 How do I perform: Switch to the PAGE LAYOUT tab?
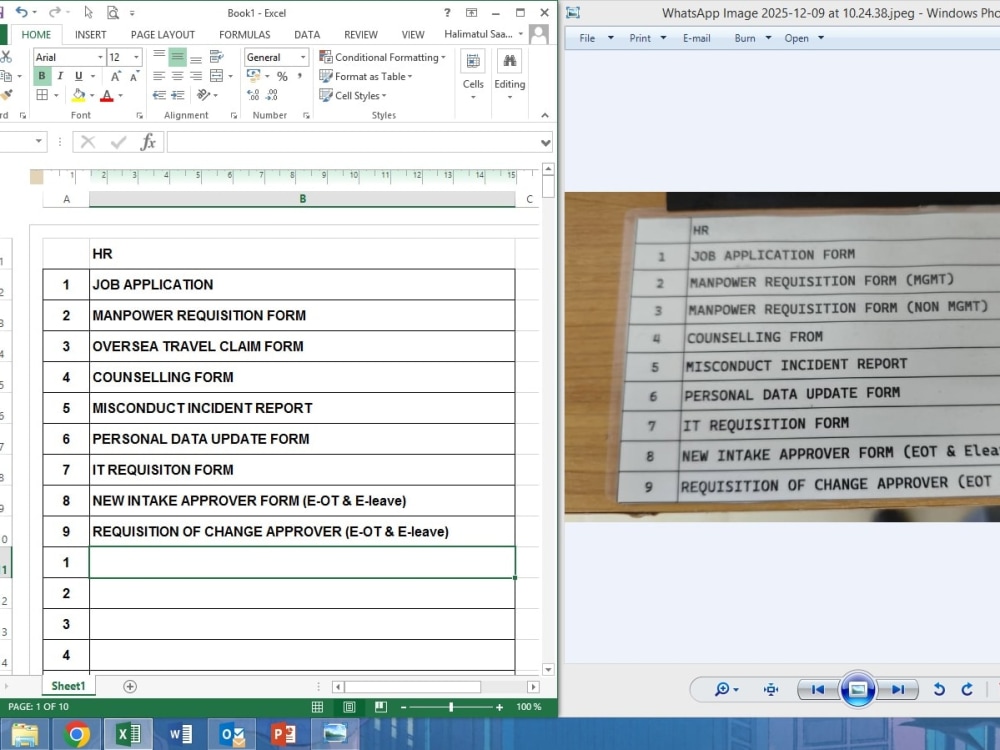[163, 34]
